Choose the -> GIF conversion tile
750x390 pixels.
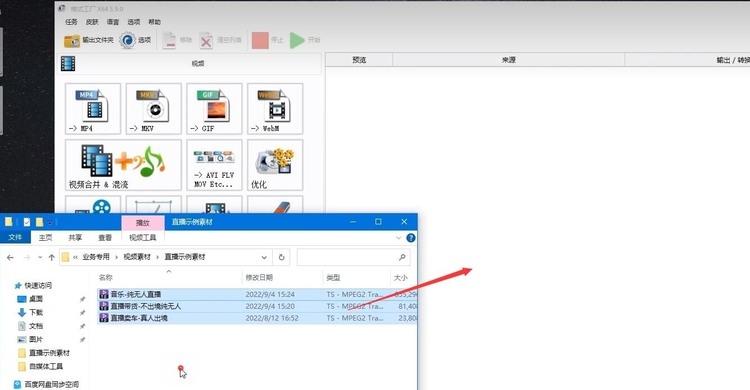[214, 109]
